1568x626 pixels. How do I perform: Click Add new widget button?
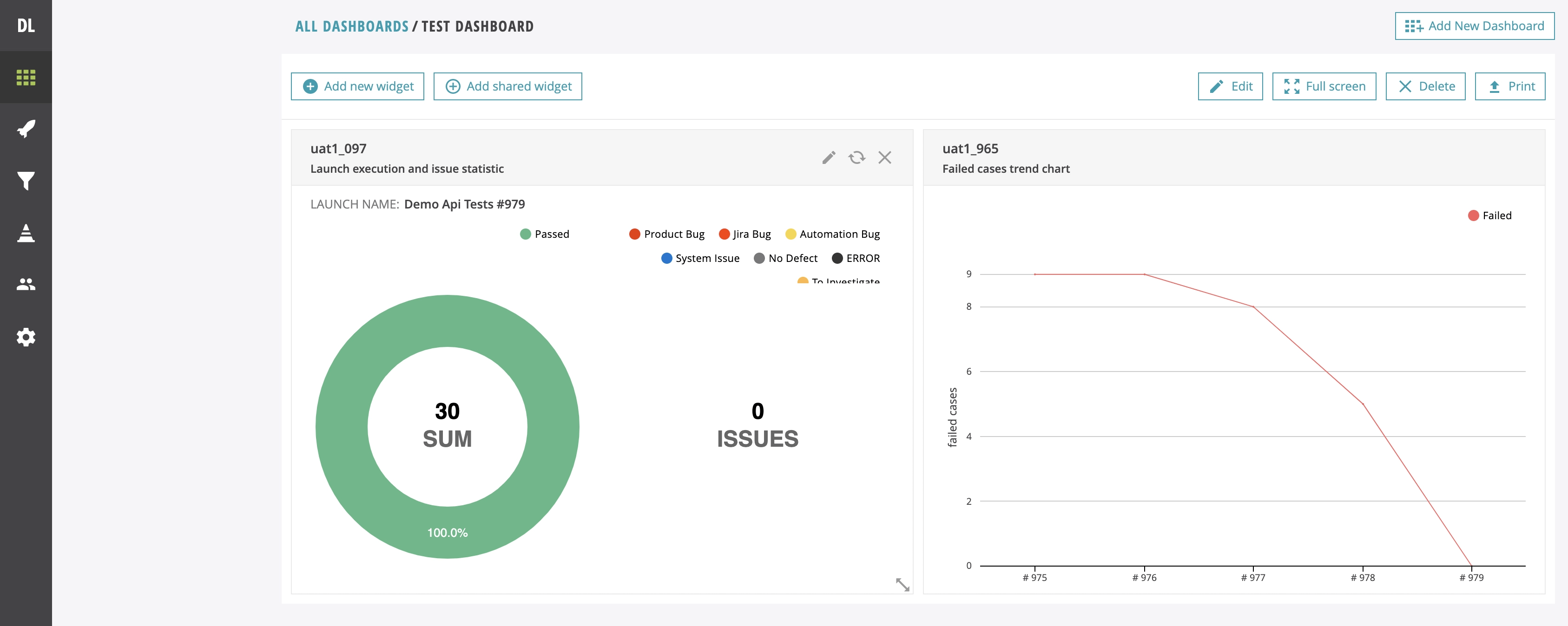pos(358,86)
